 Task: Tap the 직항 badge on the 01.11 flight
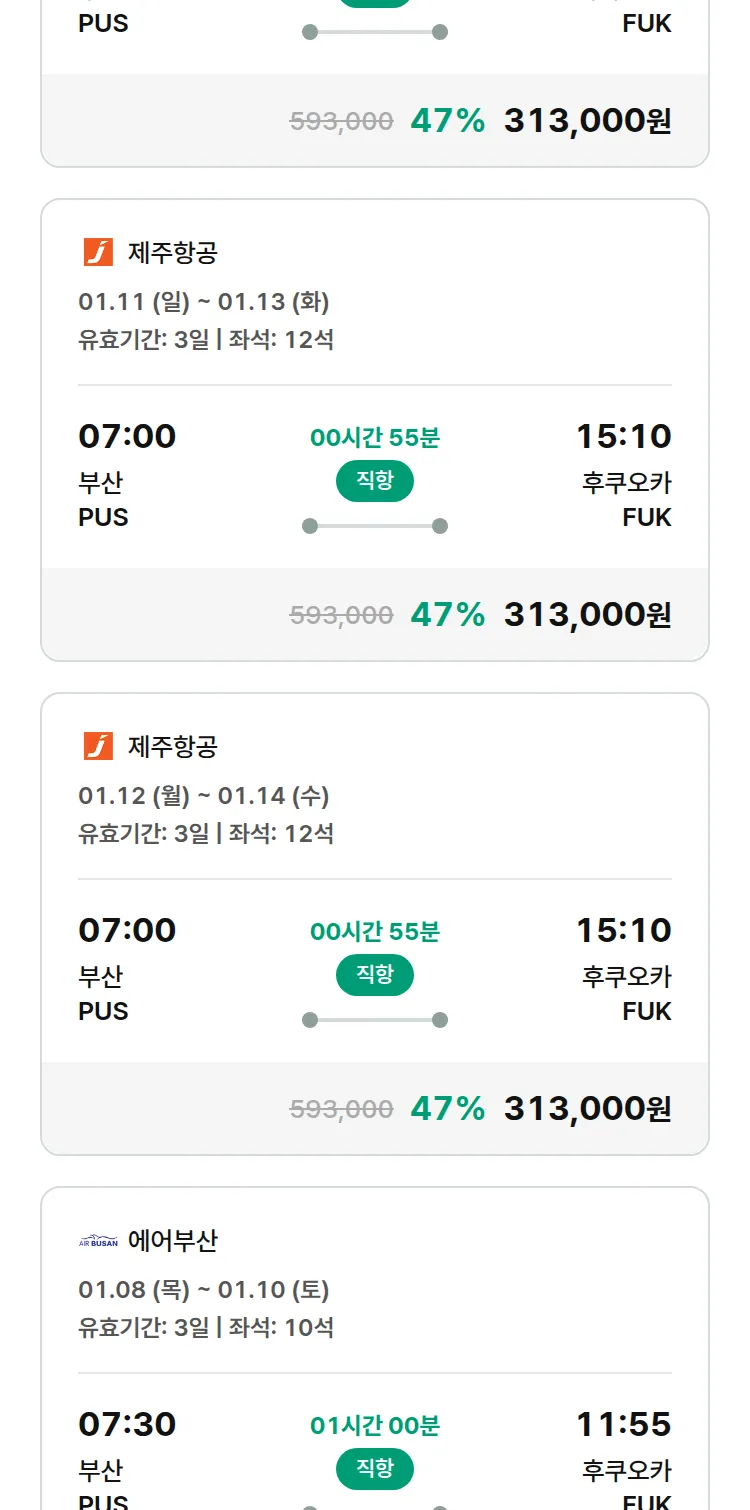point(375,481)
